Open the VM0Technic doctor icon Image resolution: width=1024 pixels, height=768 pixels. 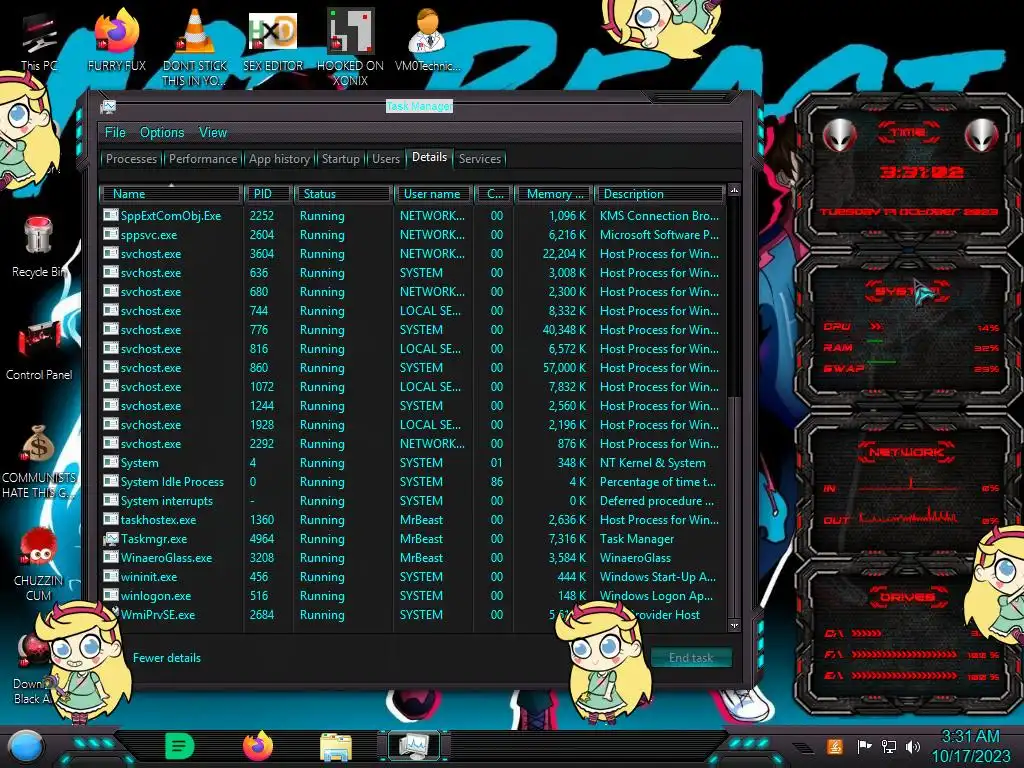tap(428, 42)
